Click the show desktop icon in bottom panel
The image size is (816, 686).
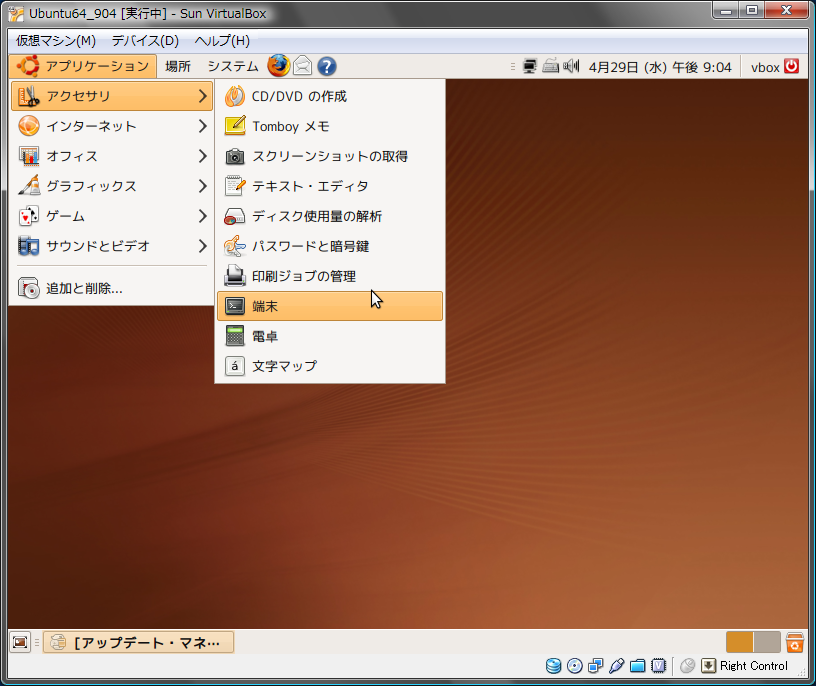point(20,642)
